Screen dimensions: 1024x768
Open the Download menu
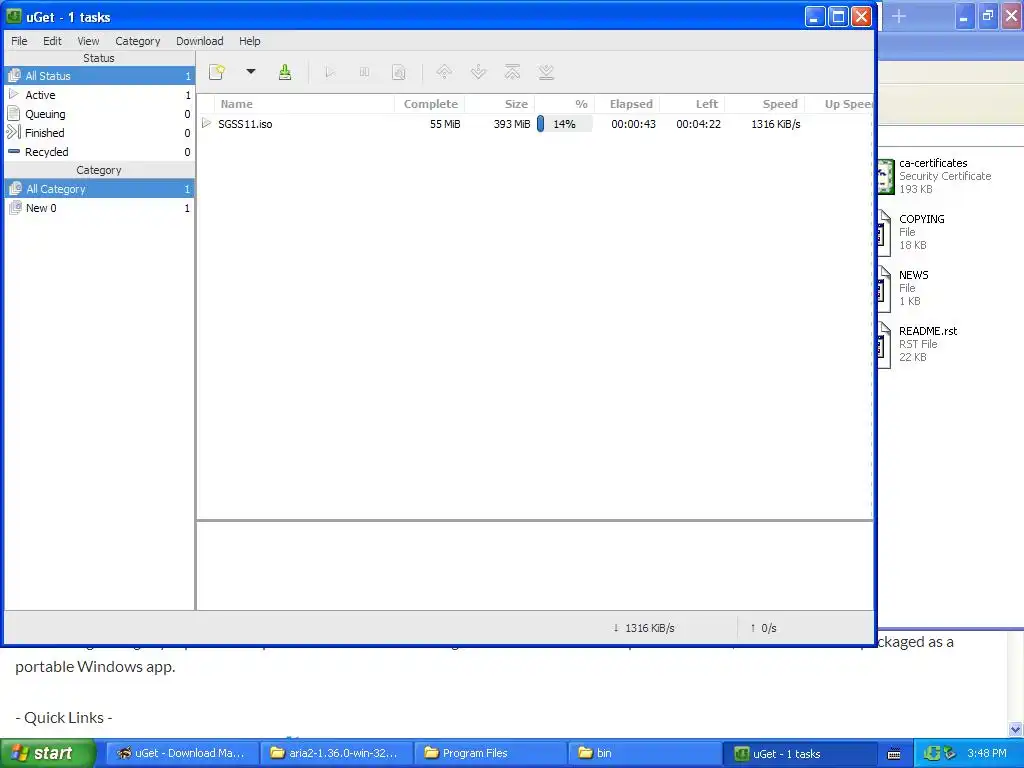(x=200, y=41)
